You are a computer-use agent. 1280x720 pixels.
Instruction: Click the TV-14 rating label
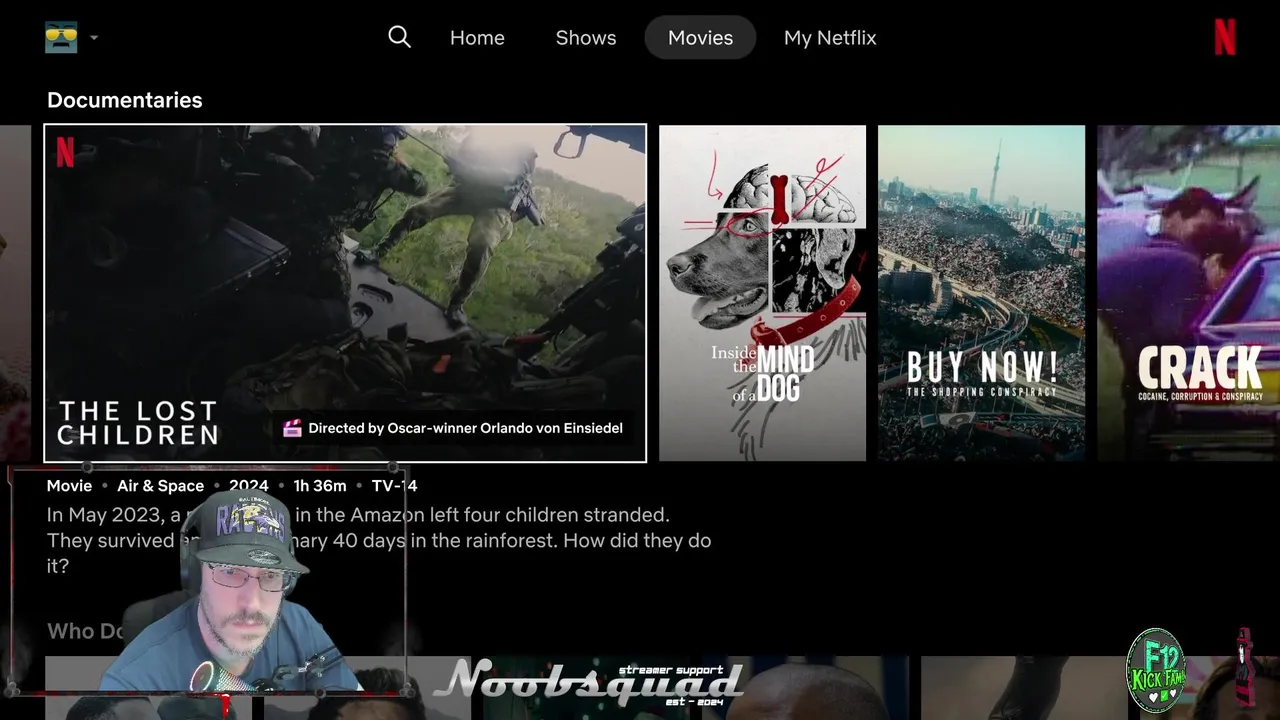coord(394,486)
